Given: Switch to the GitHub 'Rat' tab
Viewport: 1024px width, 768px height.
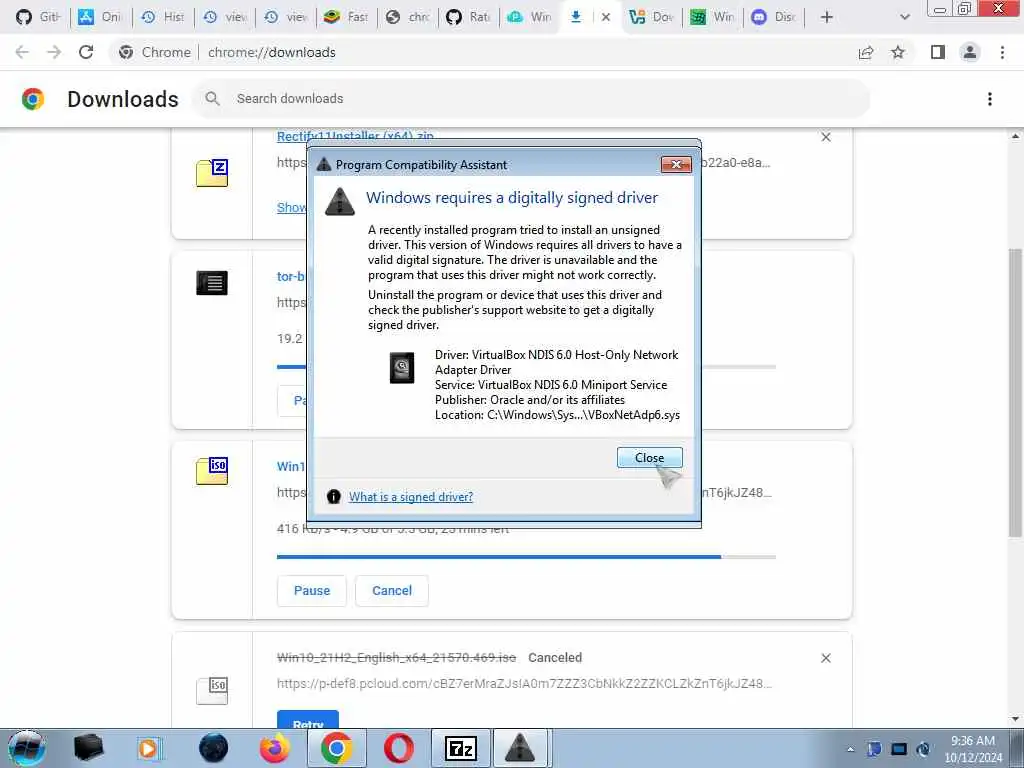Looking at the screenshot, I should [x=469, y=17].
